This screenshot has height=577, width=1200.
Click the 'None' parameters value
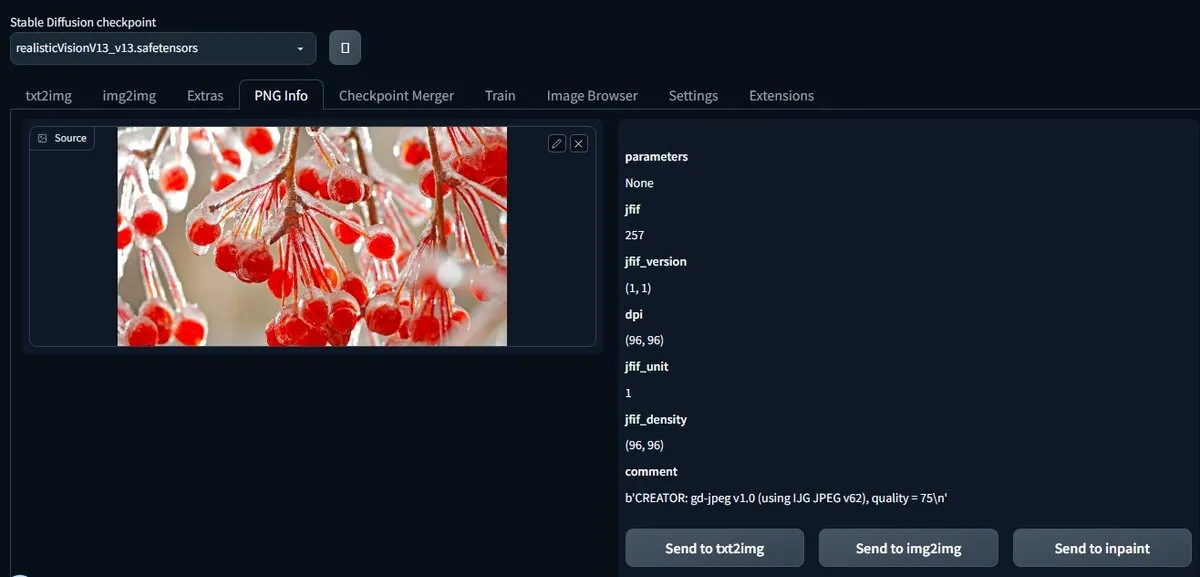[x=639, y=184]
